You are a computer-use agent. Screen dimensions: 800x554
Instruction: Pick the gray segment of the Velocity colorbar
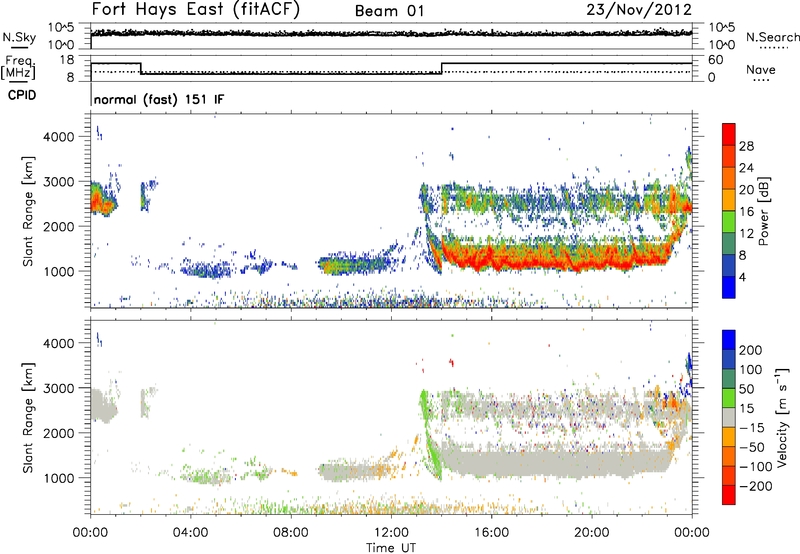pyautogui.click(x=729, y=417)
